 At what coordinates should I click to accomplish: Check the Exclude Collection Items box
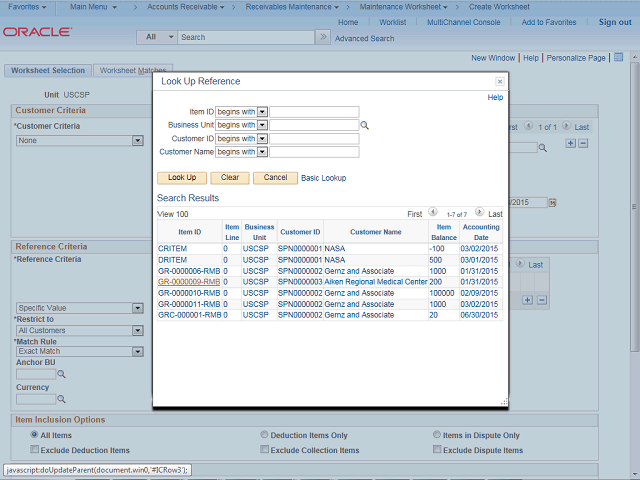pos(264,450)
